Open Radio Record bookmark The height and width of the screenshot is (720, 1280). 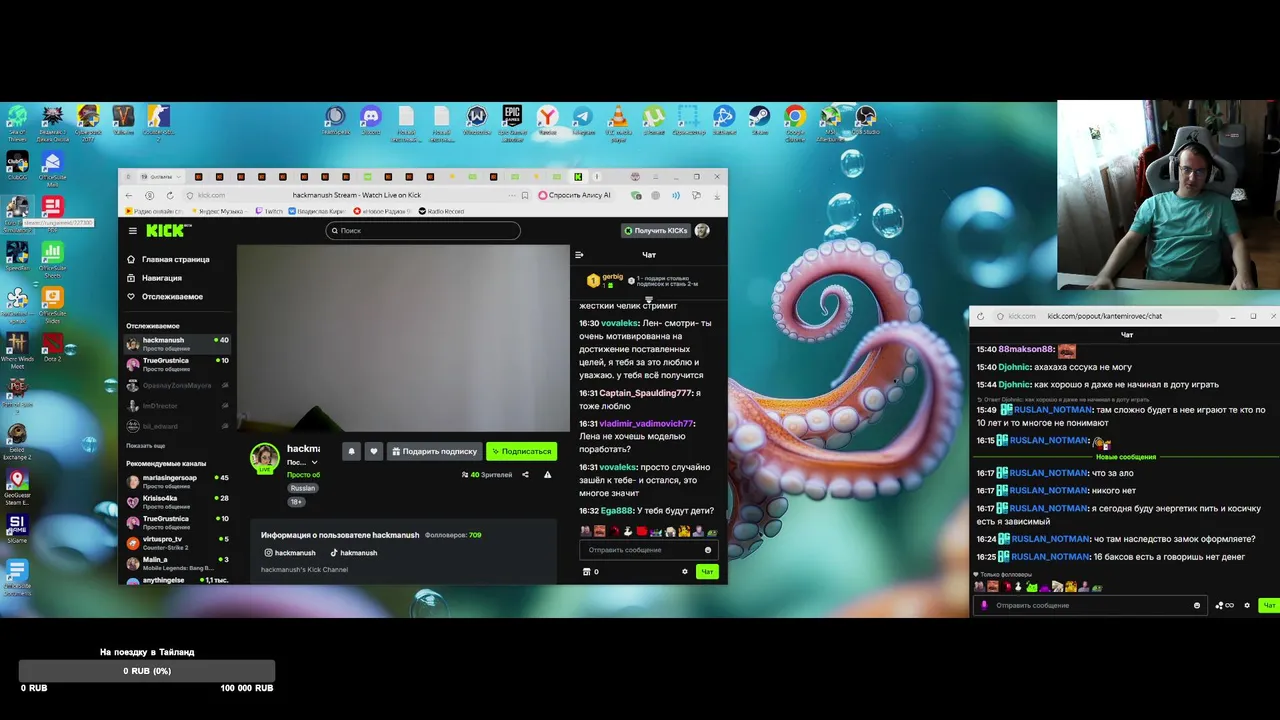point(440,211)
